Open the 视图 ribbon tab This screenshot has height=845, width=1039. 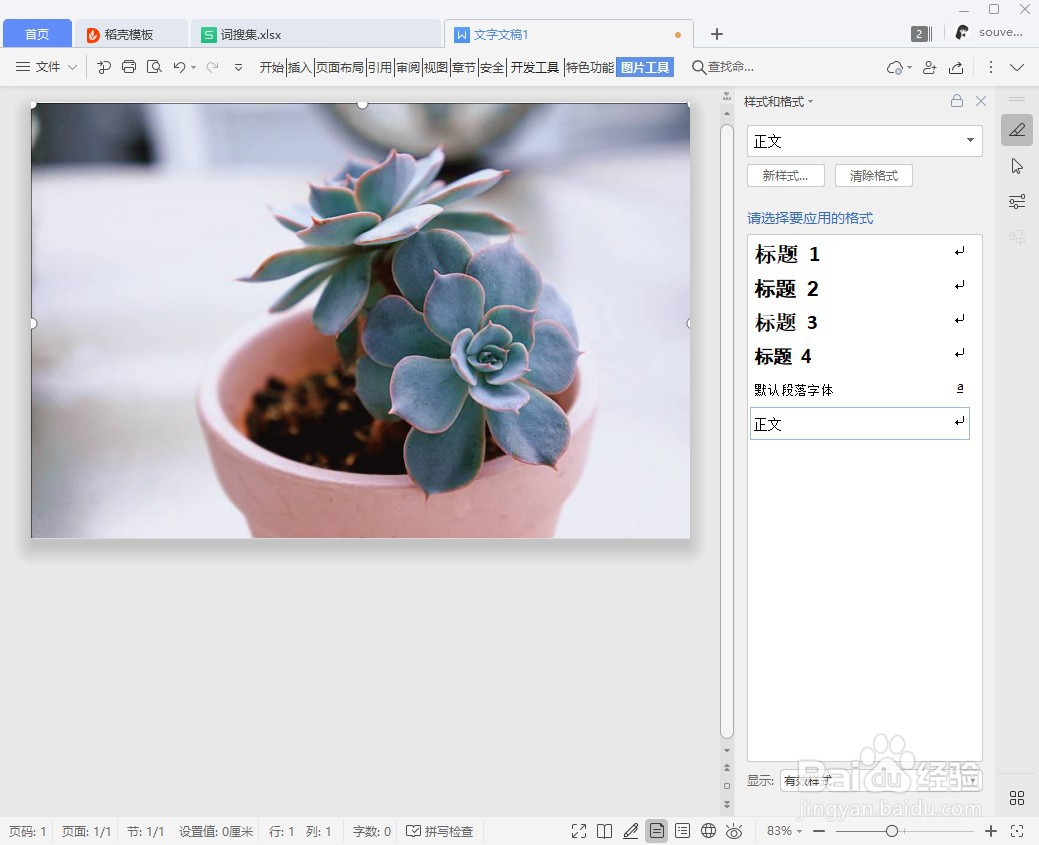click(x=436, y=67)
